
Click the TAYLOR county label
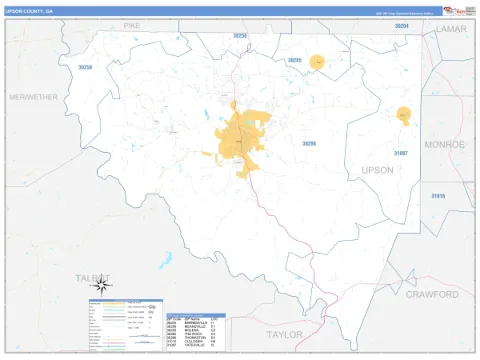pos(284,335)
